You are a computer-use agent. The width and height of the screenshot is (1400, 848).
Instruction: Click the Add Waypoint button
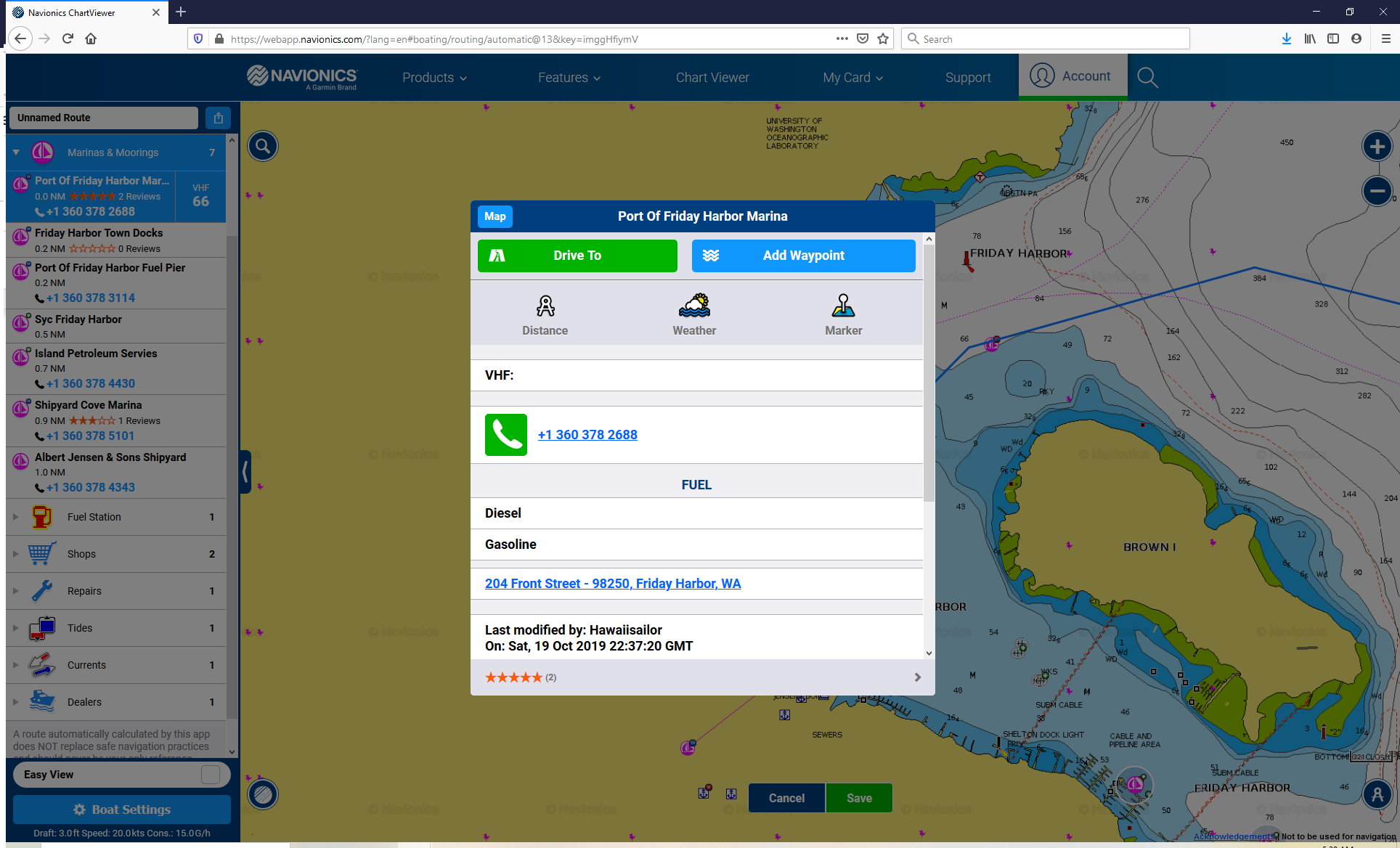[x=804, y=255]
